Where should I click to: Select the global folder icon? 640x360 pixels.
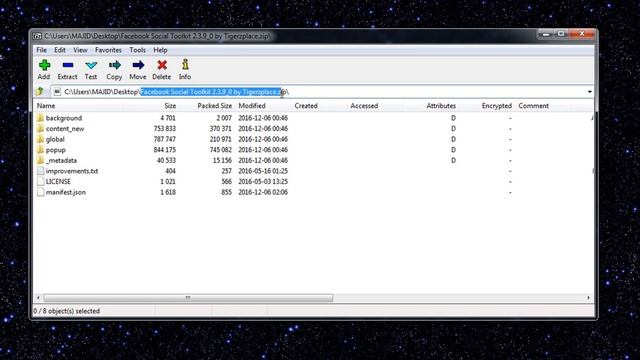coord(40,139)
